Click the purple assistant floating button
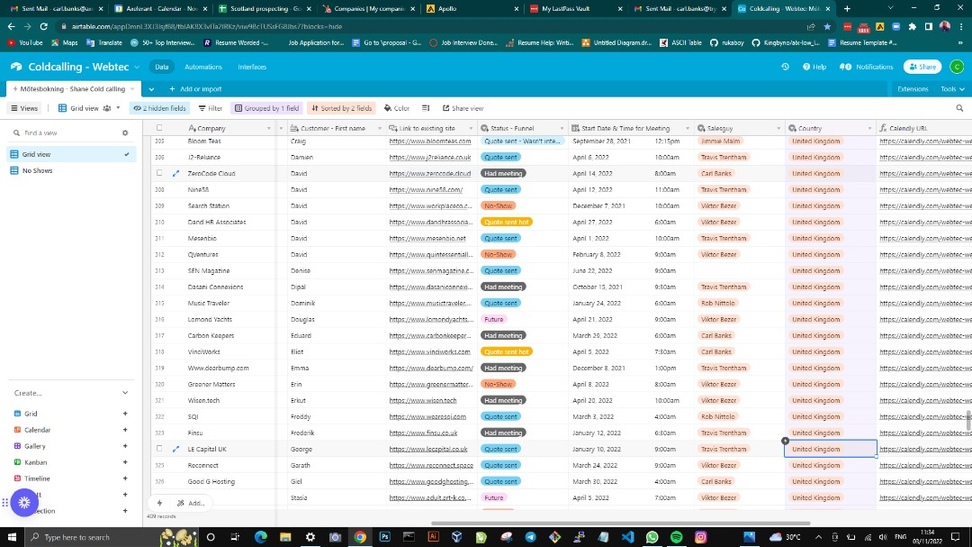972x547 pixels. click(x=24, y=502)
